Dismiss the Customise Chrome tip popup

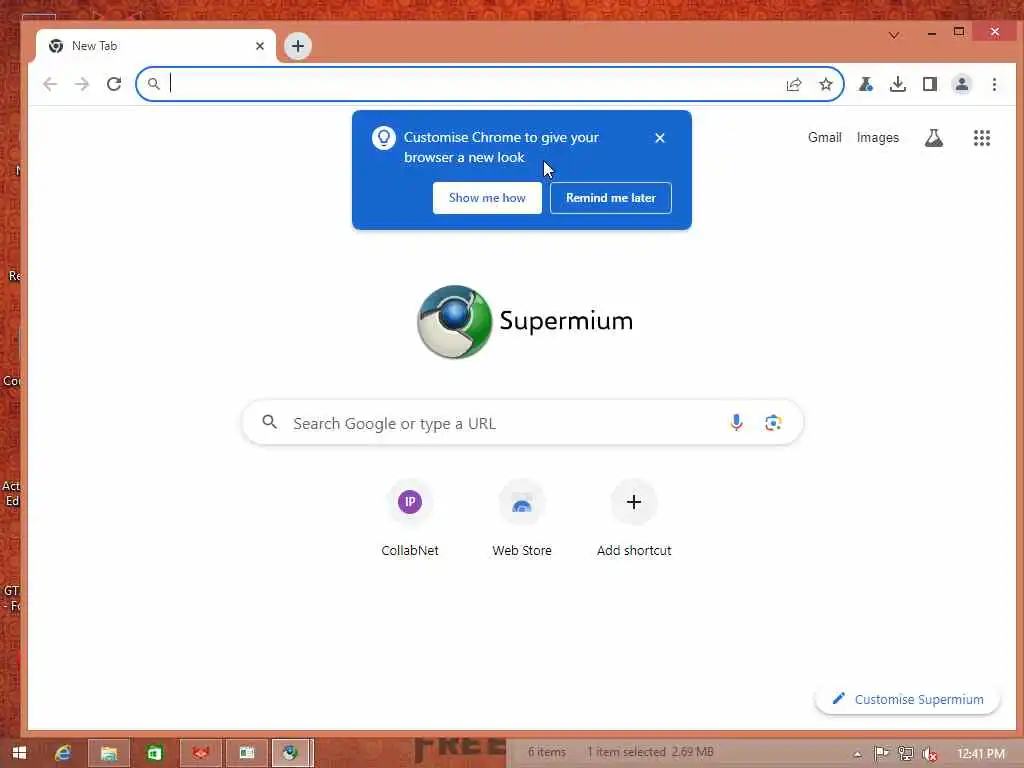pyautogui.click(x=660, y=138)
